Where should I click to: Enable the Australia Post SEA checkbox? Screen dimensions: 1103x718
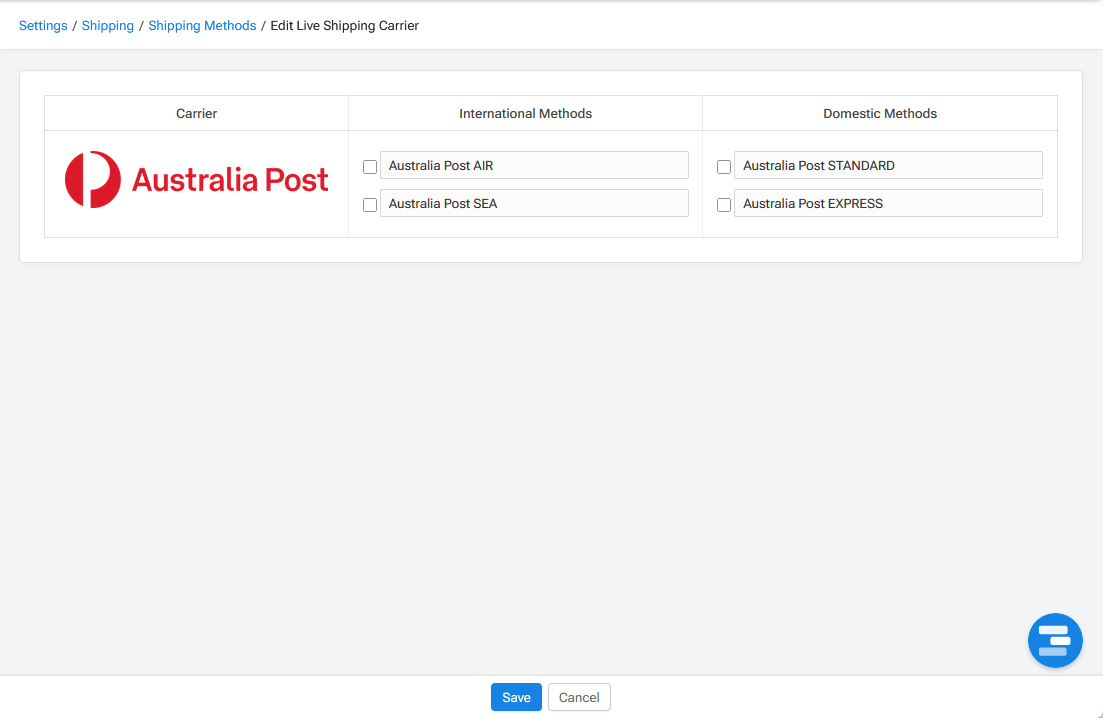369,205
